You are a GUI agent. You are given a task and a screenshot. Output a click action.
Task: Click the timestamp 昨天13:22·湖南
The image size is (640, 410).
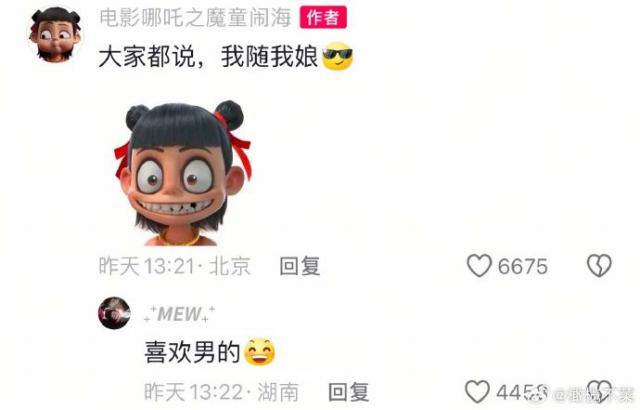click(222, 392)
